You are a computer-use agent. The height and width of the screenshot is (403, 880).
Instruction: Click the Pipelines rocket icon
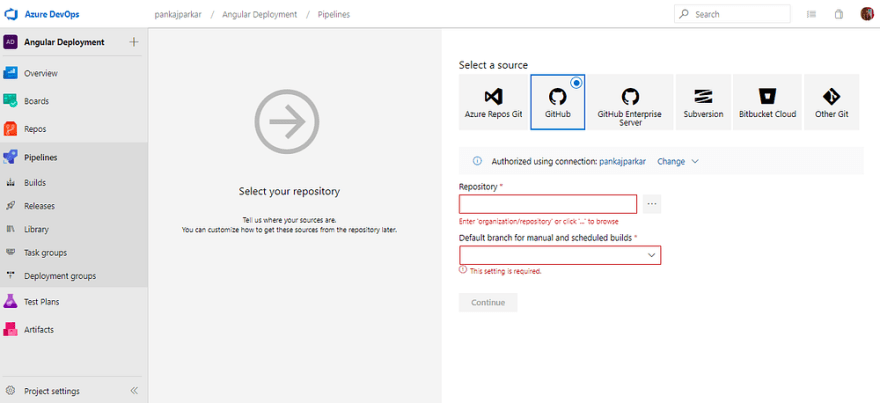tap(10, 157)
